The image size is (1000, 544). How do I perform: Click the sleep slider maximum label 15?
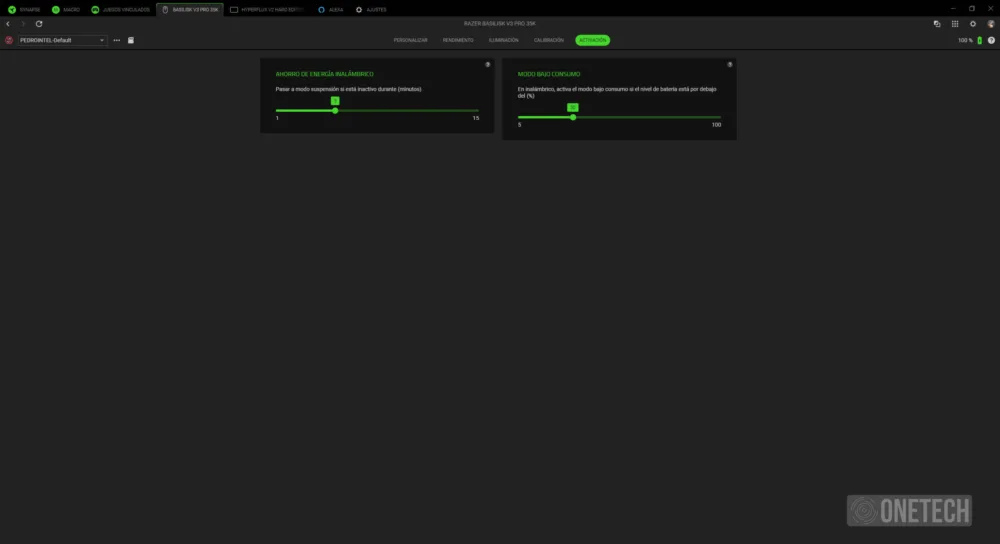click(476, 118)
